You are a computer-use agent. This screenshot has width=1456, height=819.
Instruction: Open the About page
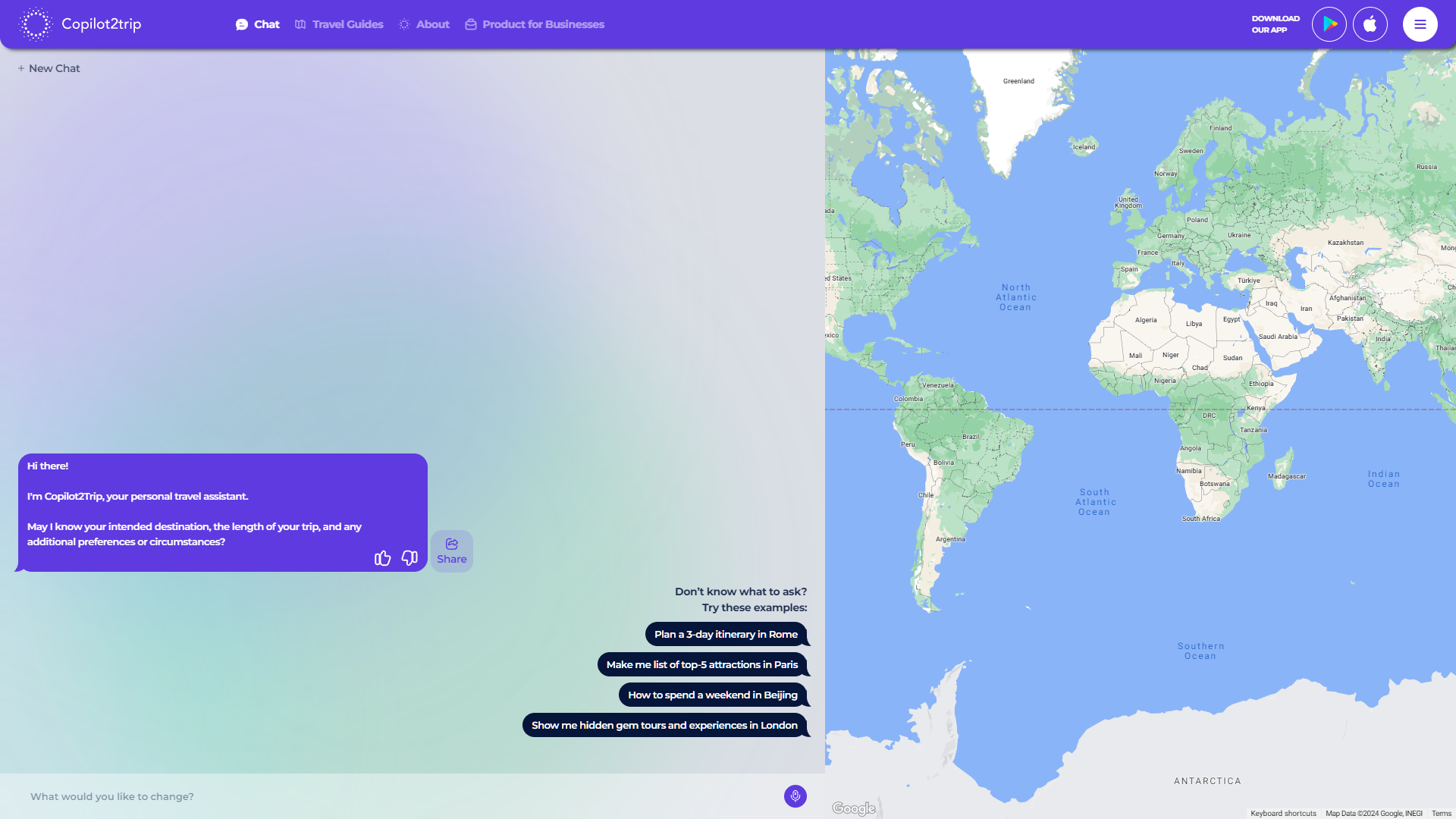pos(423,24)
